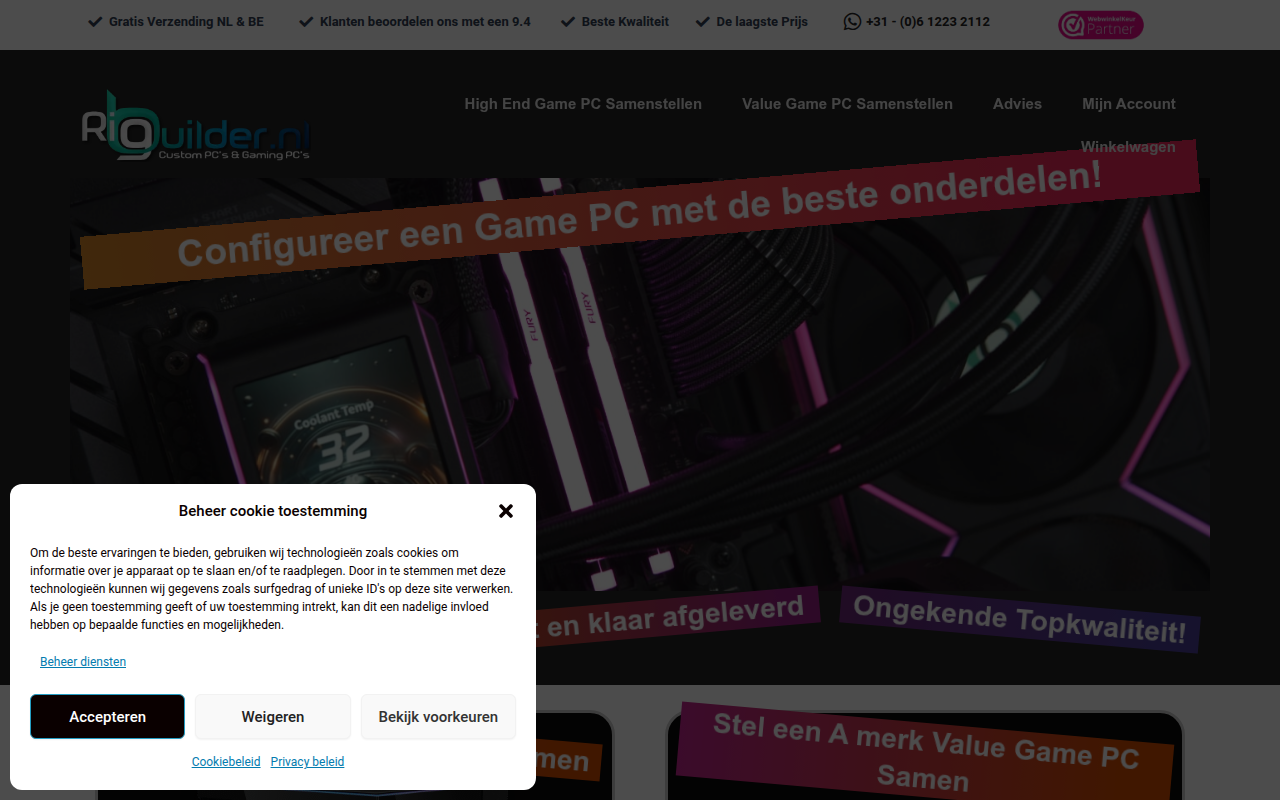Viewport: 1280px width, 800px height.
Task: Click the 'Ongekende Topkwaliteit!' banner
Action: click(1020, 620)
